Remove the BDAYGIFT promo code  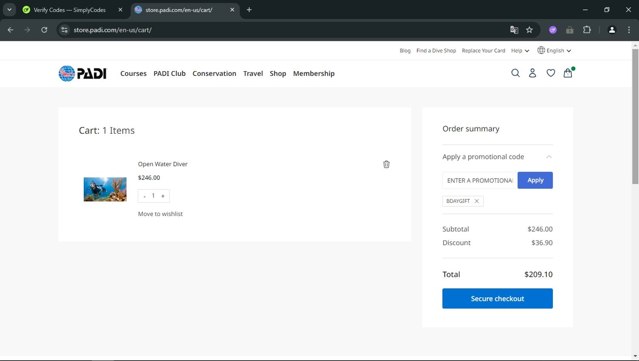pyautogui.click(x=476, y=201)
